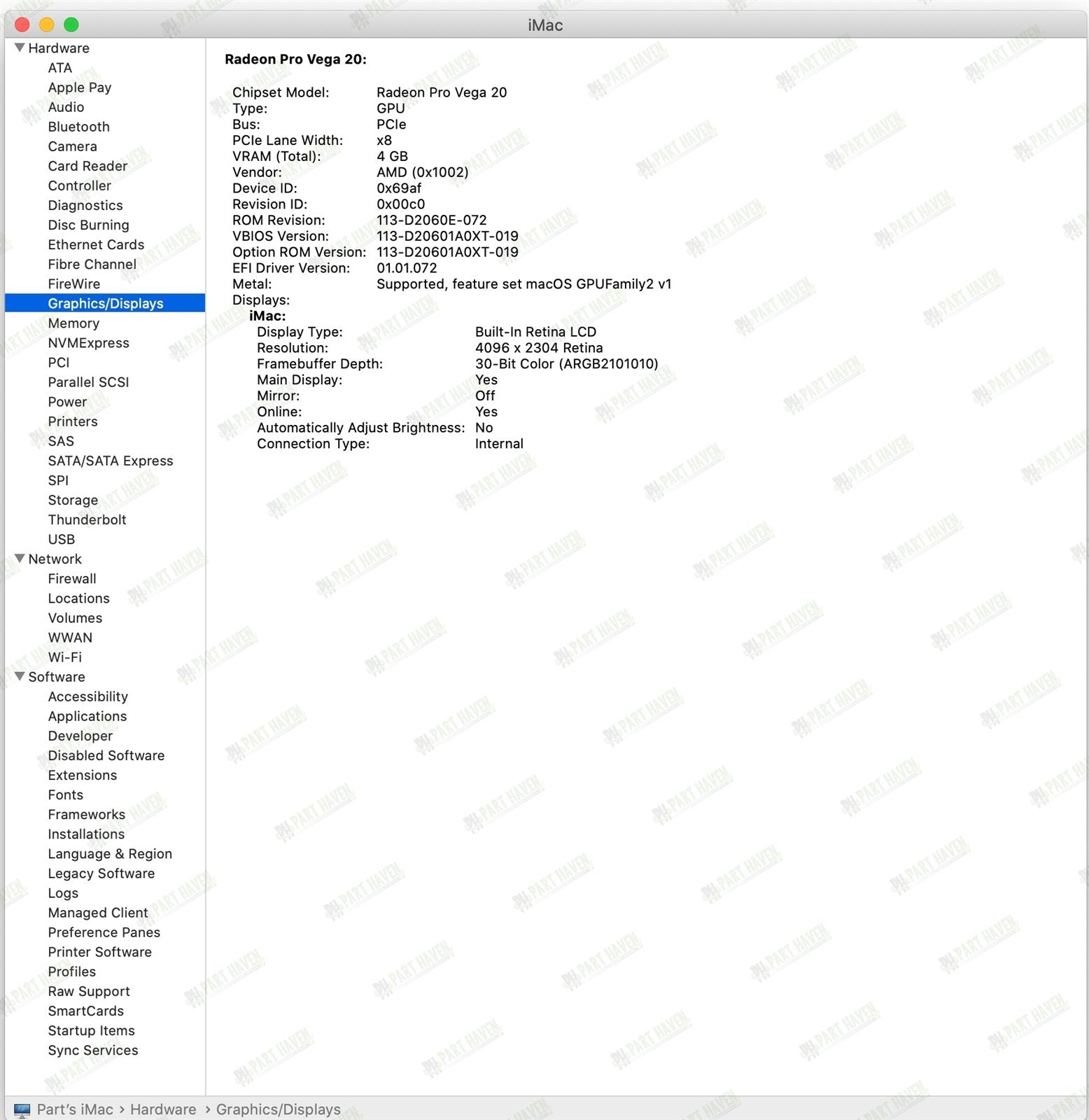Select SmartCards in the sidebar
This screenshot has height=1120, width=1089.
[86, 1011]
